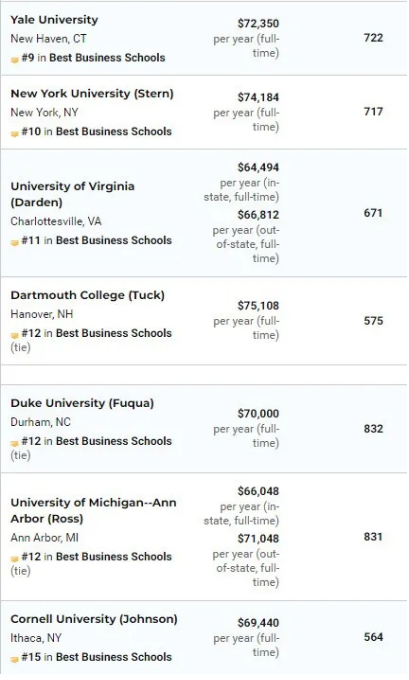Click Best Business Schools link under Cornell

114,657
